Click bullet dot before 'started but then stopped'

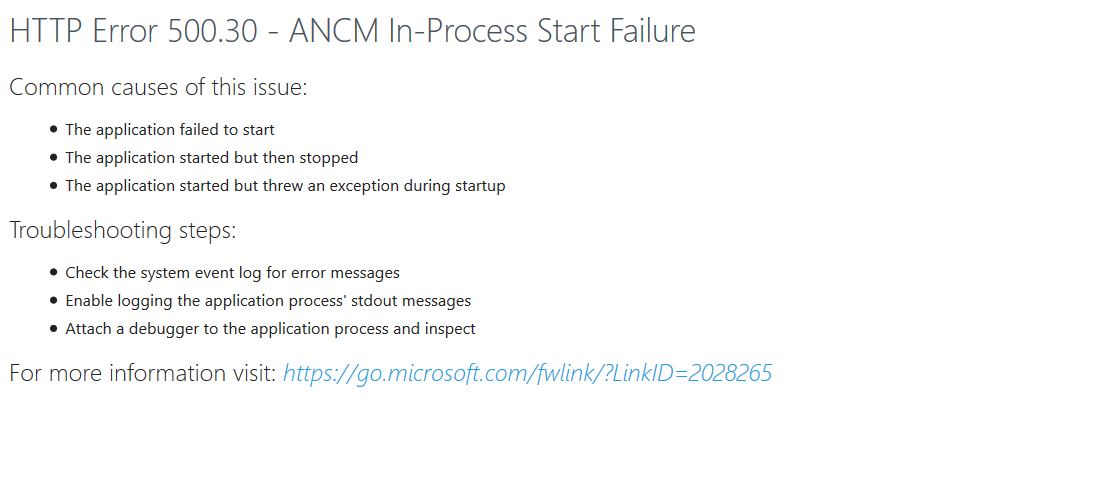tap(54, 158)
